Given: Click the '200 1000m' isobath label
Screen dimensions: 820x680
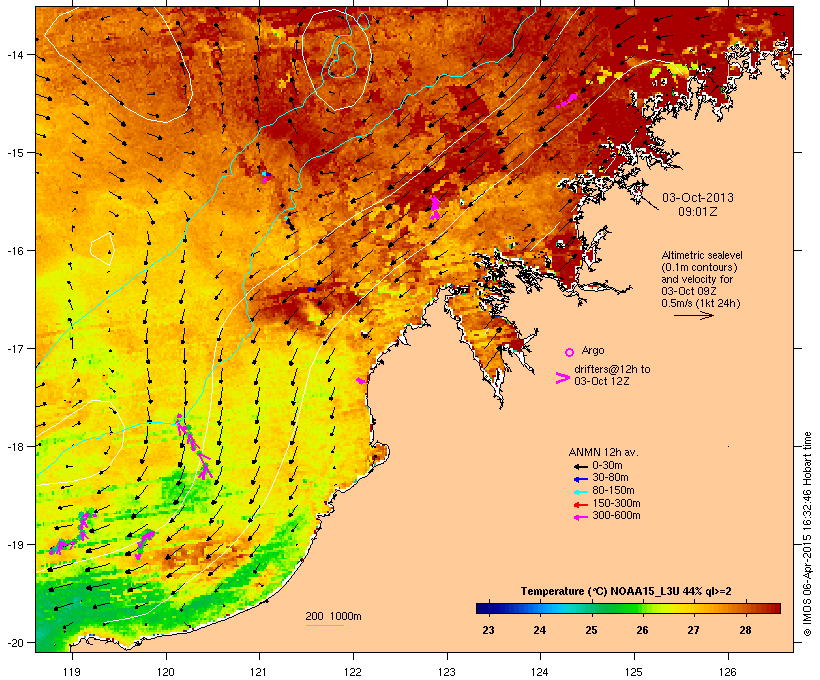Looking at the screenshot, I should [333, 616].
